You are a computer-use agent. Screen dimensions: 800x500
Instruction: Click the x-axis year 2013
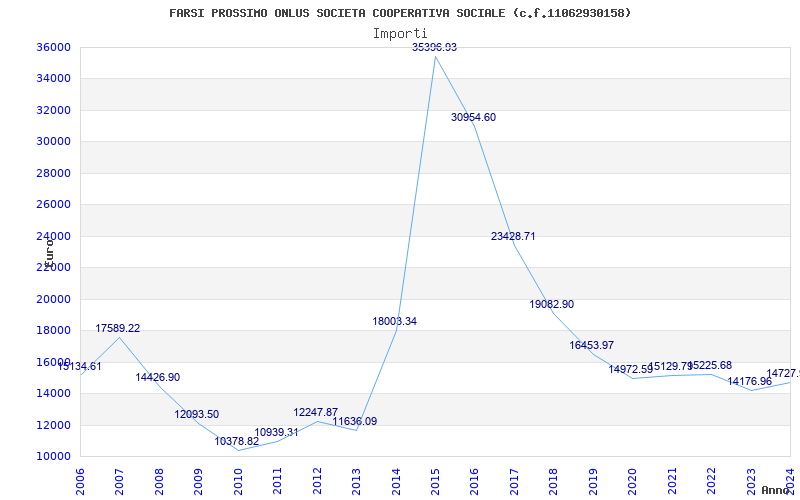click(356, 481)
